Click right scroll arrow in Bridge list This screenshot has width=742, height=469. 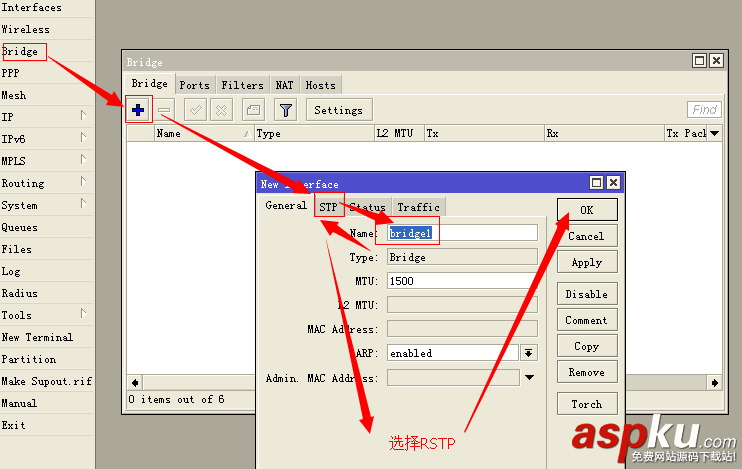[715, 382]
